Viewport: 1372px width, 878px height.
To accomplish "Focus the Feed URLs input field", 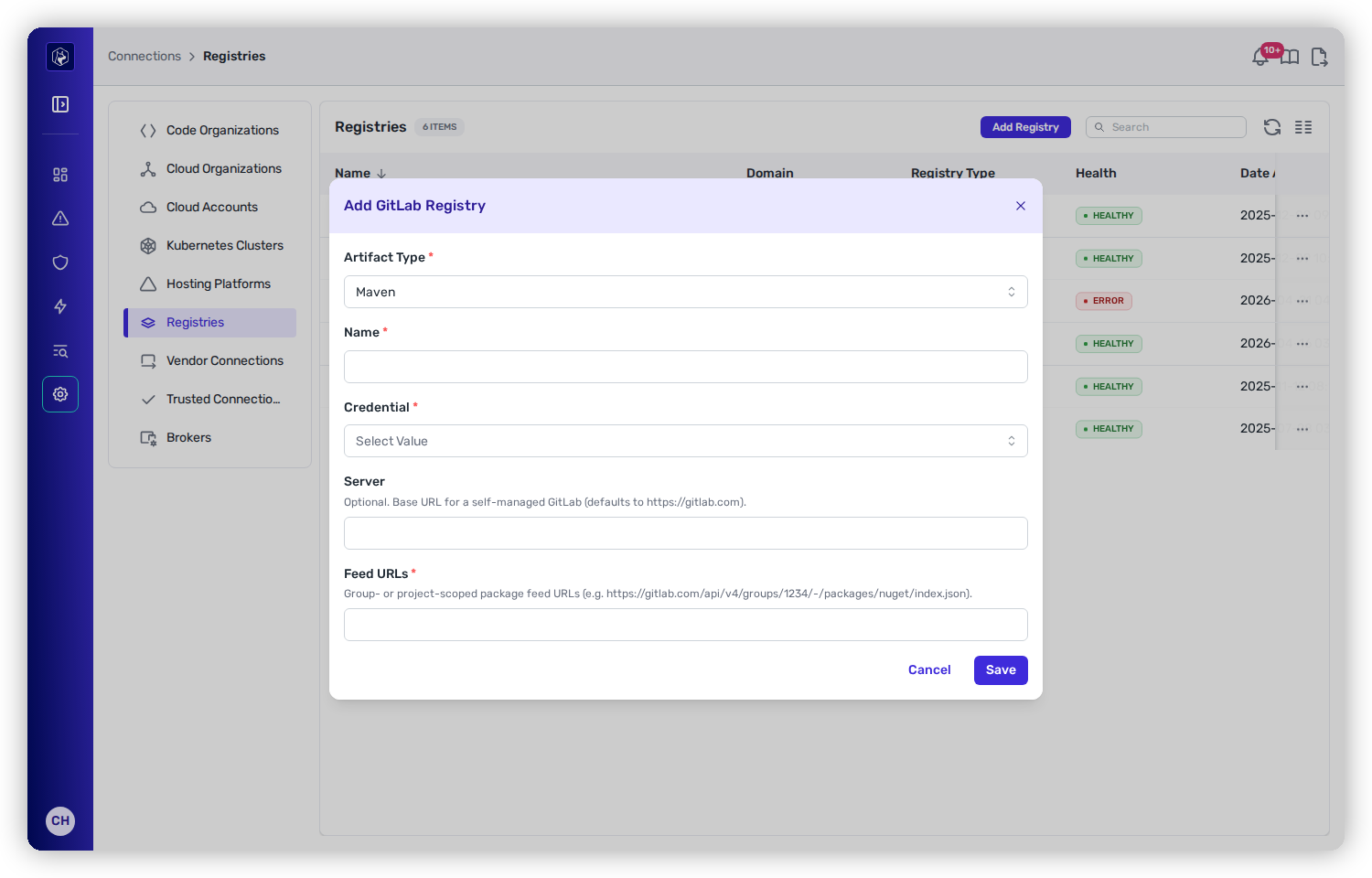I will tap(686, 625).
